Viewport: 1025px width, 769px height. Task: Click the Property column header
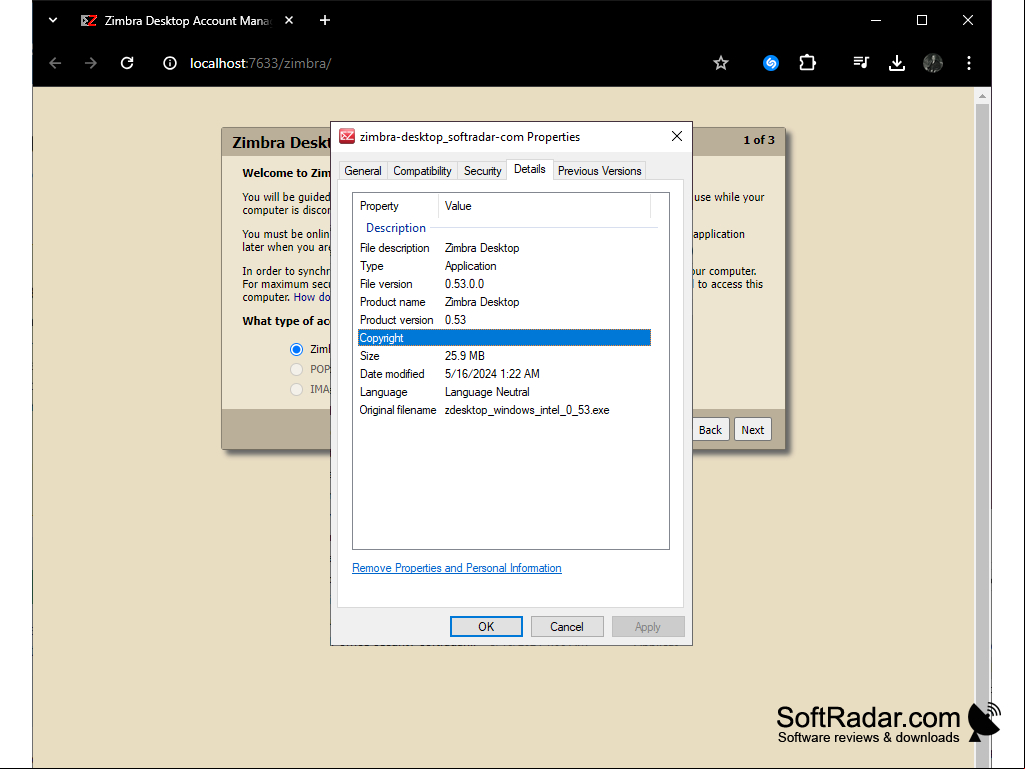pos(396,206)
